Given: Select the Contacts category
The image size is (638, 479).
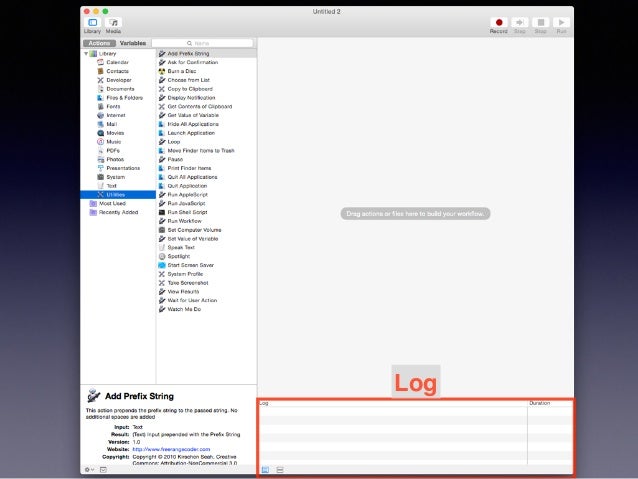Looking at the screenshot, I should tap(118, 71).
